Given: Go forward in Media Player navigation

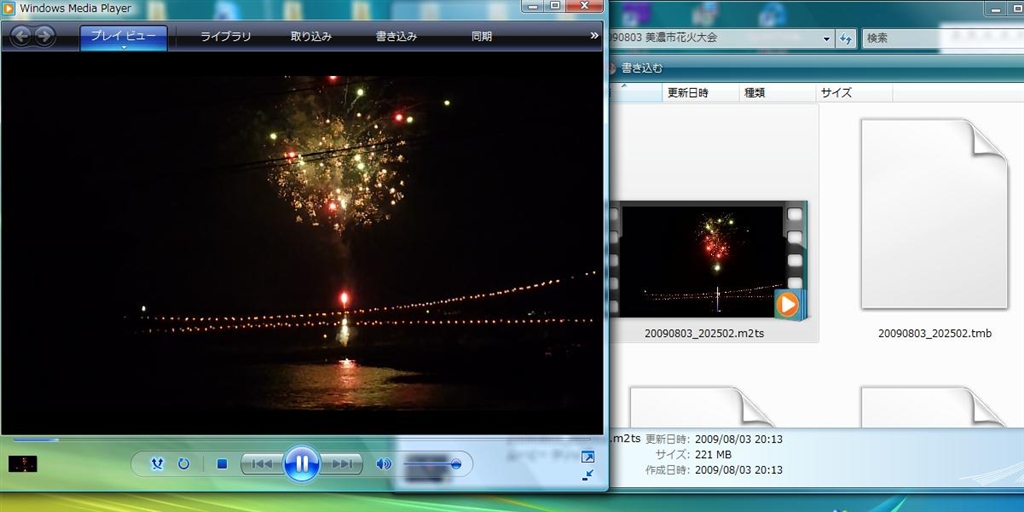Looking at the screenshot, I should click(44, 36).
